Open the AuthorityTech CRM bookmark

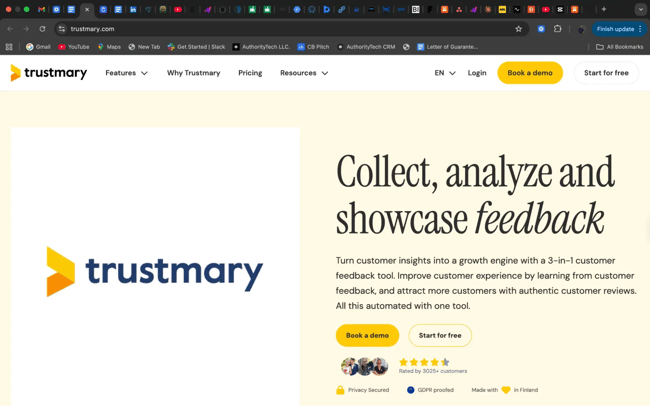pyautogui.click(x=366, y=47)
